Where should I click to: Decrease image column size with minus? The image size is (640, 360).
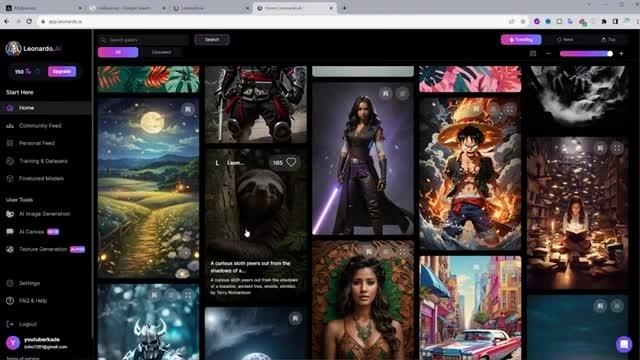coord(548,53)
